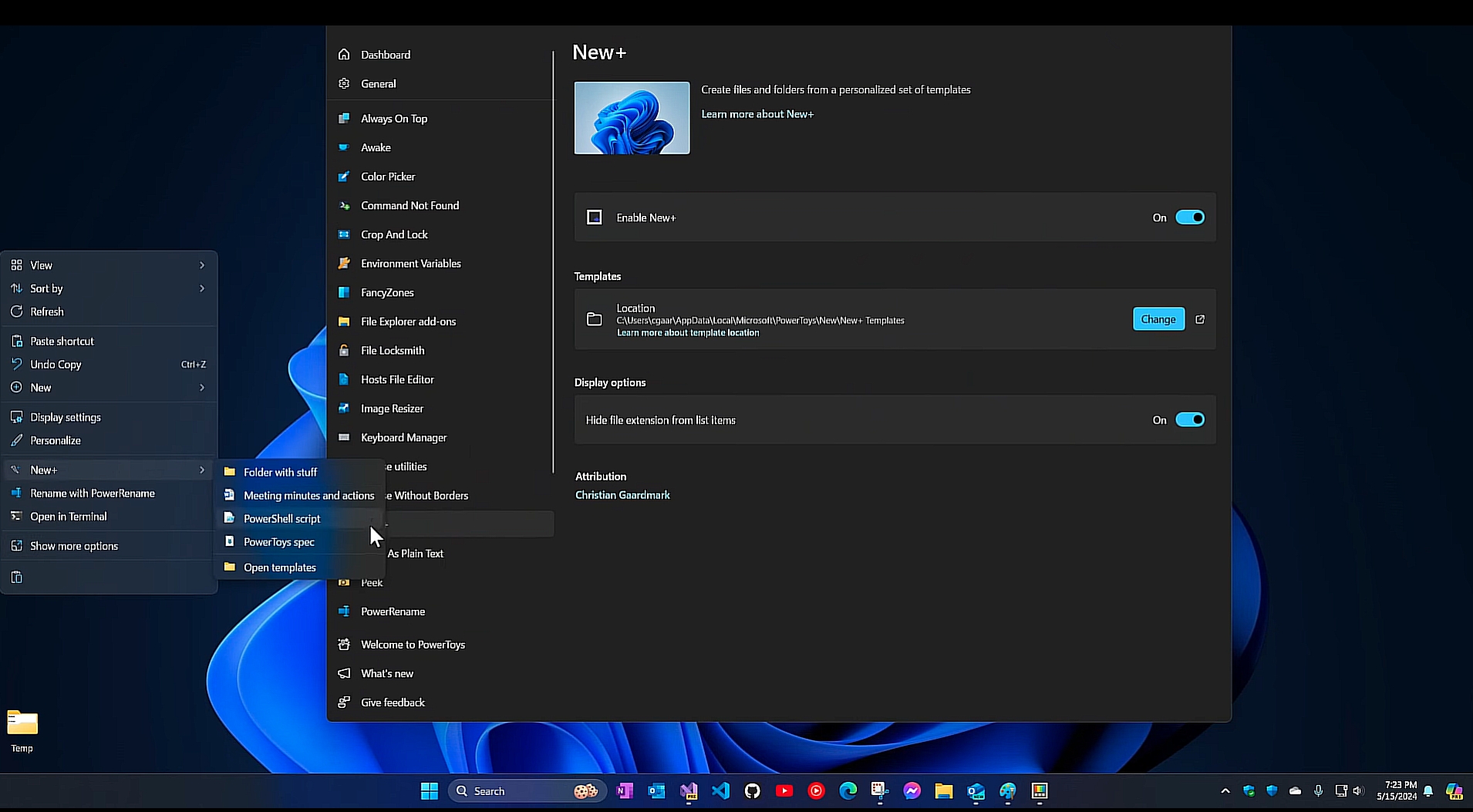Open Display settings from the context menu
The height and width of the screenshot is (812, 1473).
109,417
